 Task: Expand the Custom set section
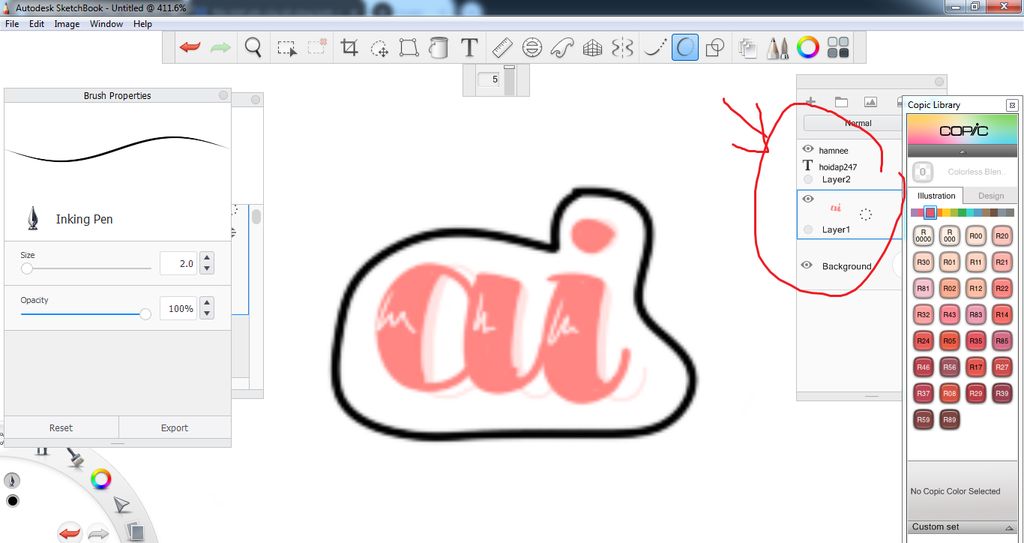(x=962, y=527)
